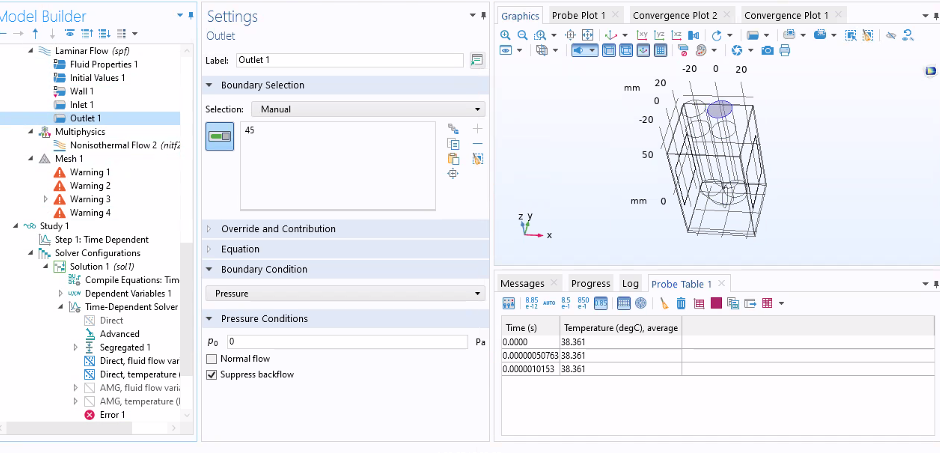Screen dimensions: 940x453
Task: Click the Zoom In icon in Graphics toolbar
Action: pyautogui.click(x=505, y=34)
